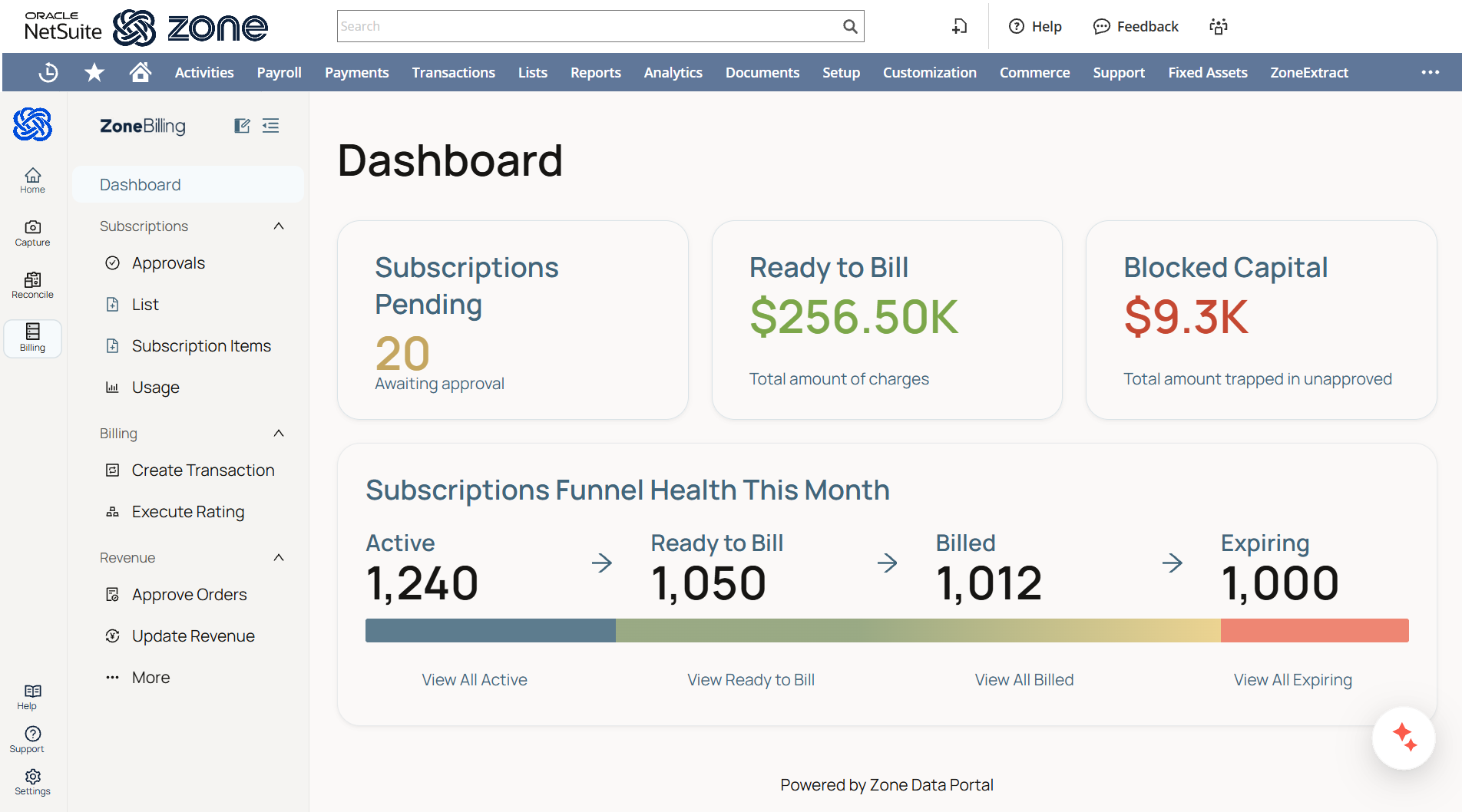The width and height of the screenshot is (1462, 812).
Task: Open the Blocked Capital $9.3K card
Action: (1261, 320)
